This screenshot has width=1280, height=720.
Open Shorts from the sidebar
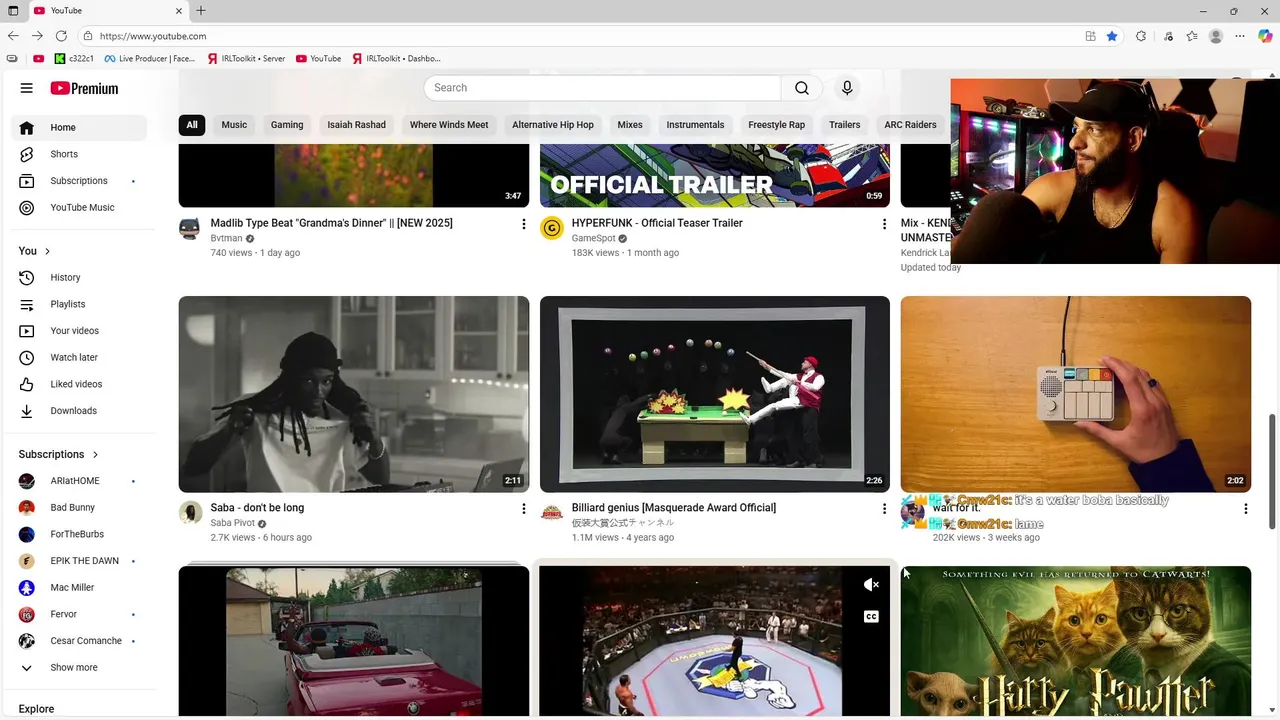tap(79, 154)
